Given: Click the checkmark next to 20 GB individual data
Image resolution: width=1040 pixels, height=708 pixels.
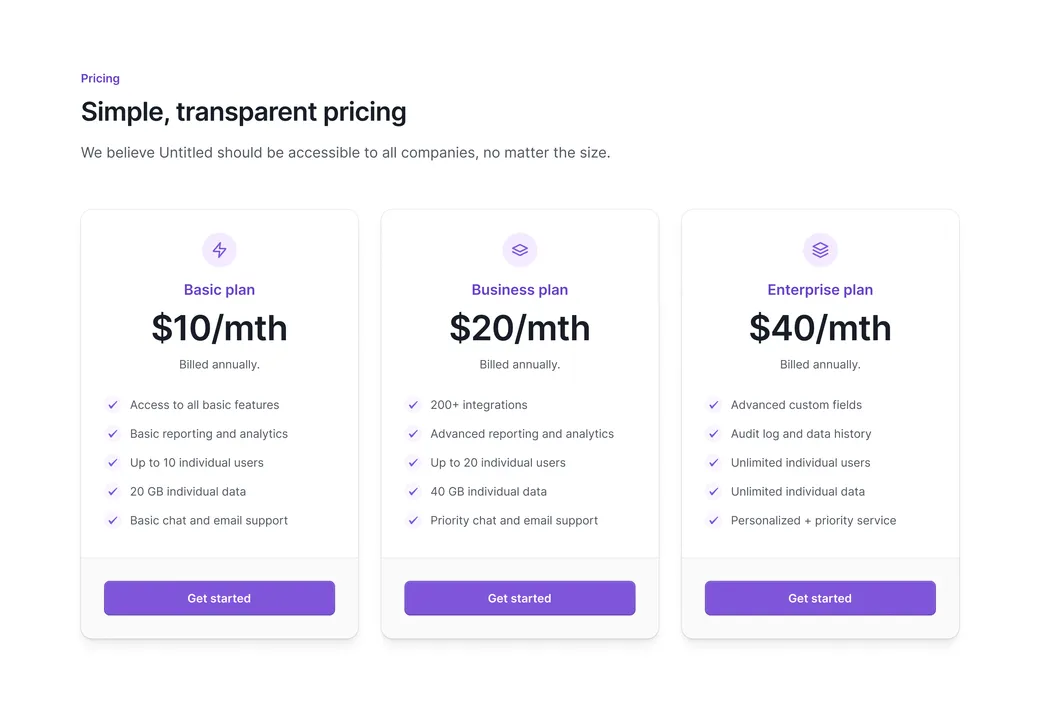Looking at the screenshot, I should click(x=112, y=491).
